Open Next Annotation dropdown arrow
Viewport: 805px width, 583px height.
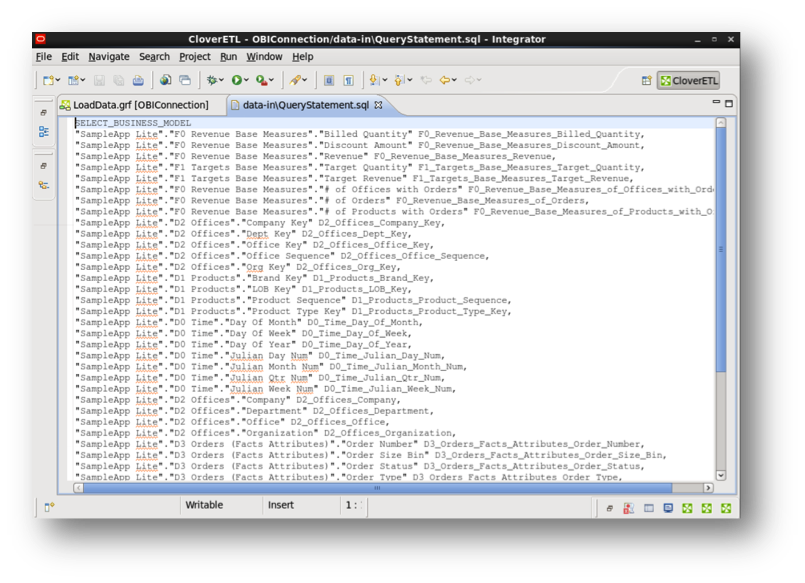pos(385,80)
